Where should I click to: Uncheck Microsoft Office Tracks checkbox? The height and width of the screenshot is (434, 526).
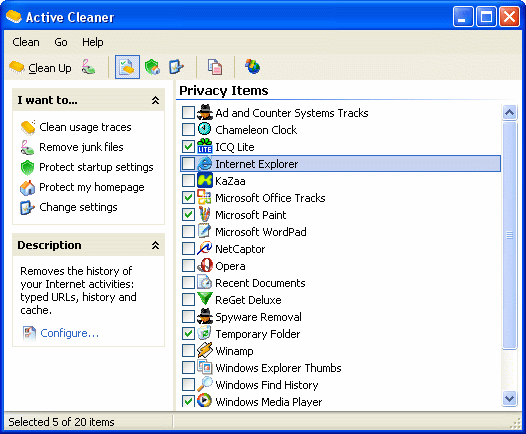(x=188, y=198)
